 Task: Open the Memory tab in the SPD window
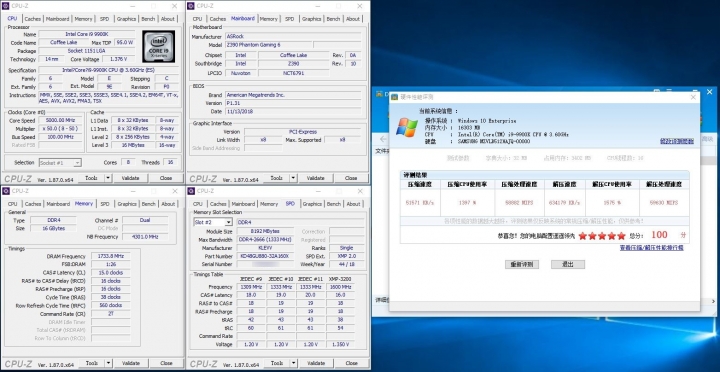[x=269, y=204]
